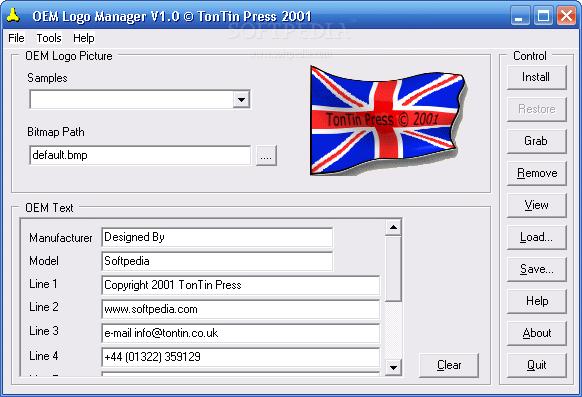Open the Help menu
Viewport: 582px width, 397px height.
84,38
